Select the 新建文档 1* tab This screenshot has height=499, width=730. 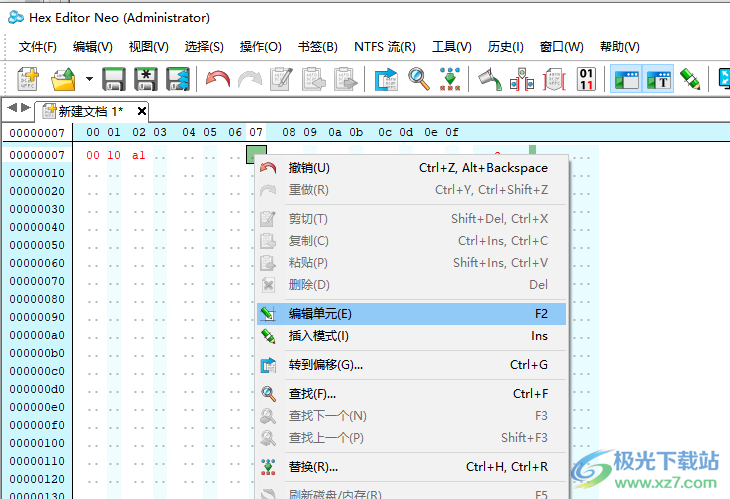click(90, 111)
